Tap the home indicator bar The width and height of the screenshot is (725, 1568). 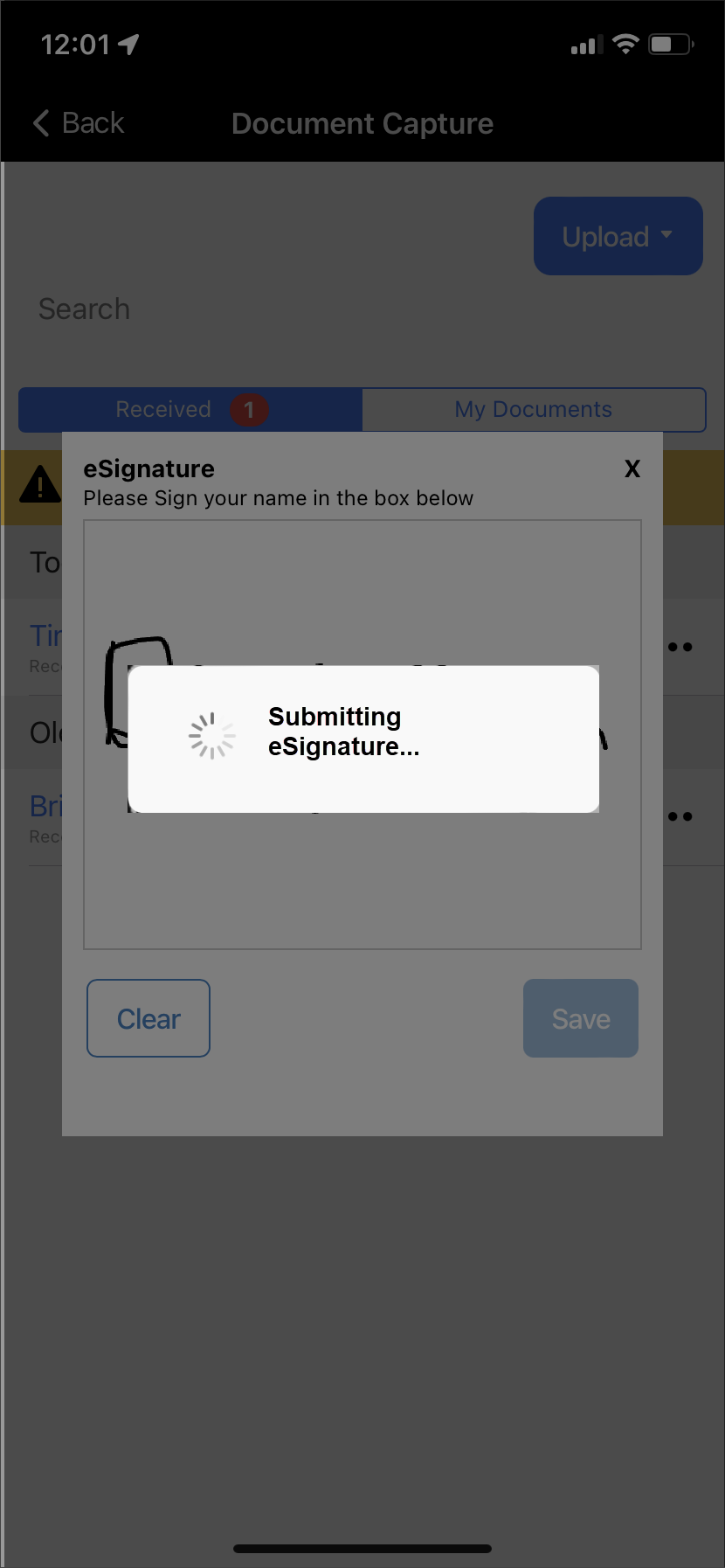(x=362, y=1549)
